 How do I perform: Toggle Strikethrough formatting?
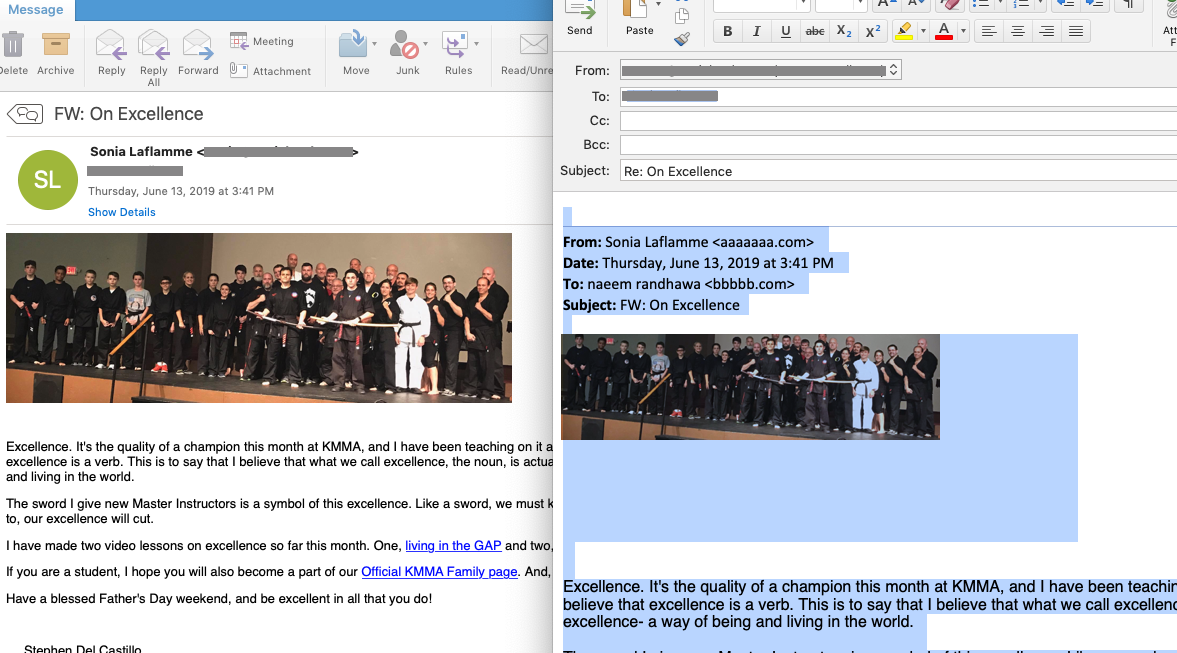coord(814,32)
